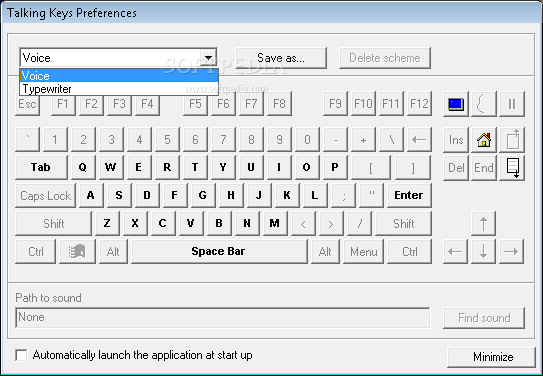Click the Down arrow key

pos(483,251)
